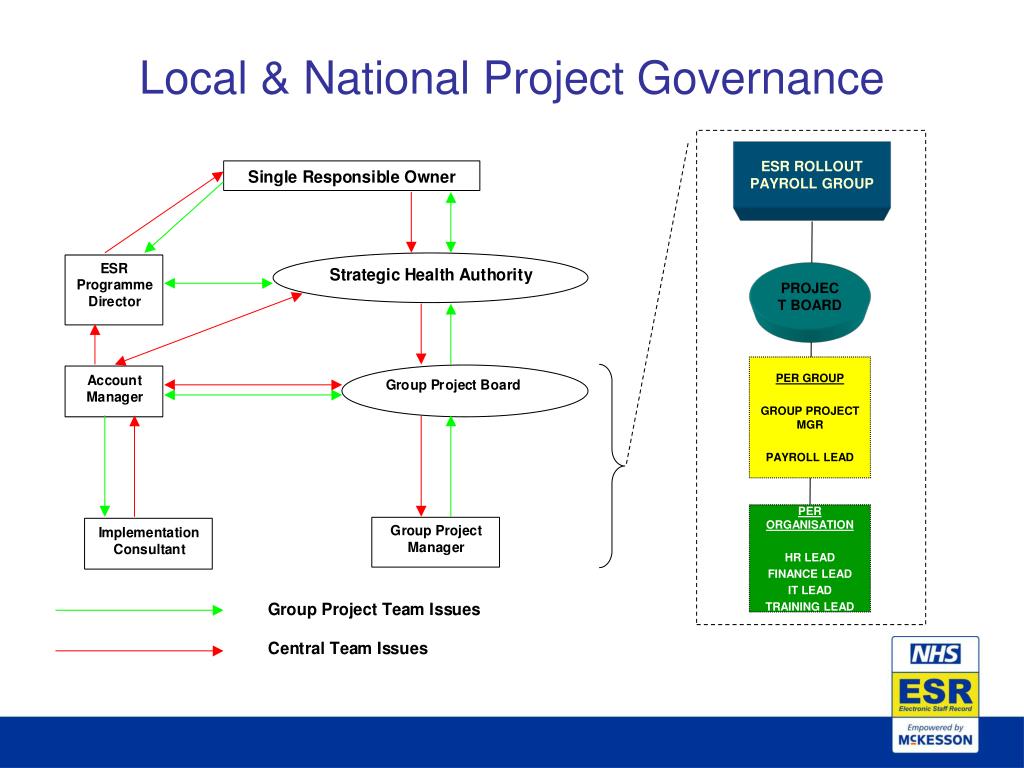Click the Group Project Board ellipse
1024x768 pixels.
[x=465, y=391]
